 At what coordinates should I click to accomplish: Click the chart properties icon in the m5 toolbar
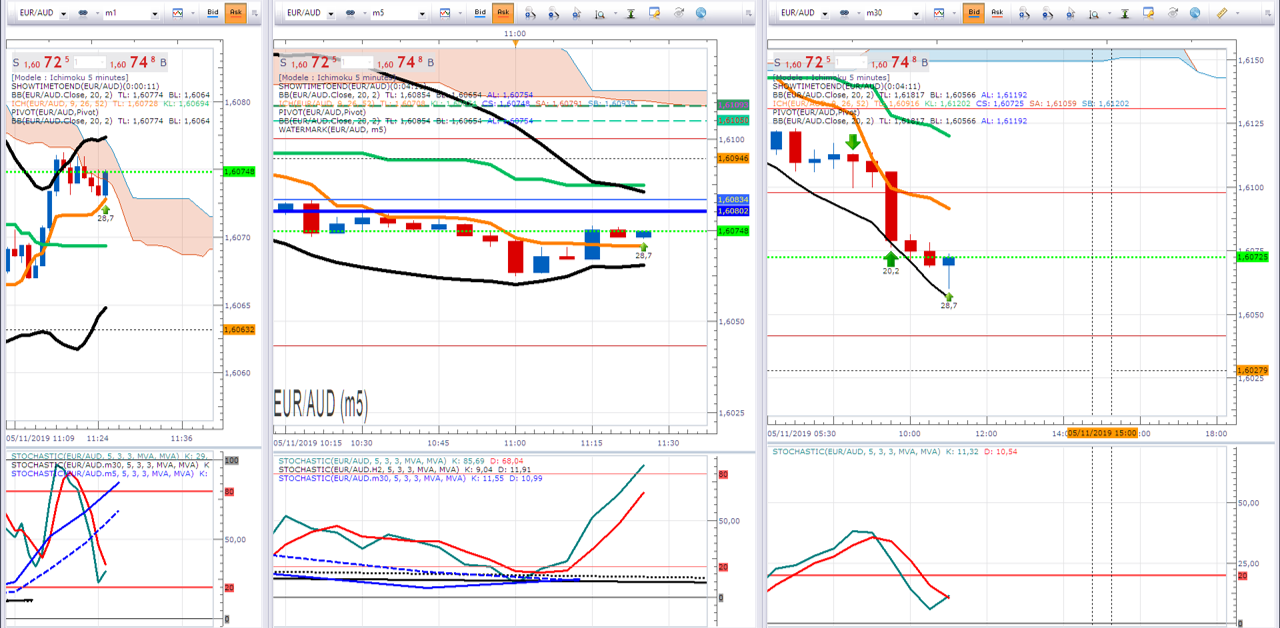tap(654, 13)
